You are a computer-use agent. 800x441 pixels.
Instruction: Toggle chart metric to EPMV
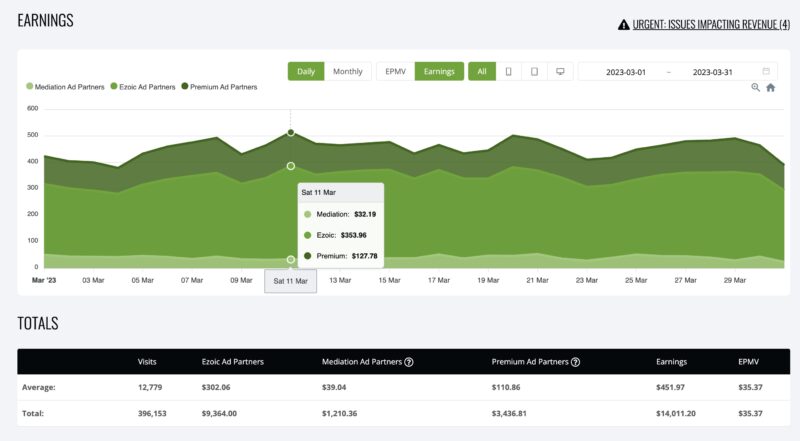pos(395,71)
